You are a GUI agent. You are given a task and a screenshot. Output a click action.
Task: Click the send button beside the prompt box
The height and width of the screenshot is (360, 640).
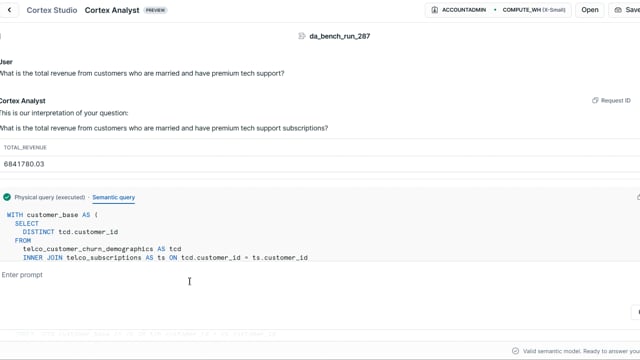click(636, 312)
